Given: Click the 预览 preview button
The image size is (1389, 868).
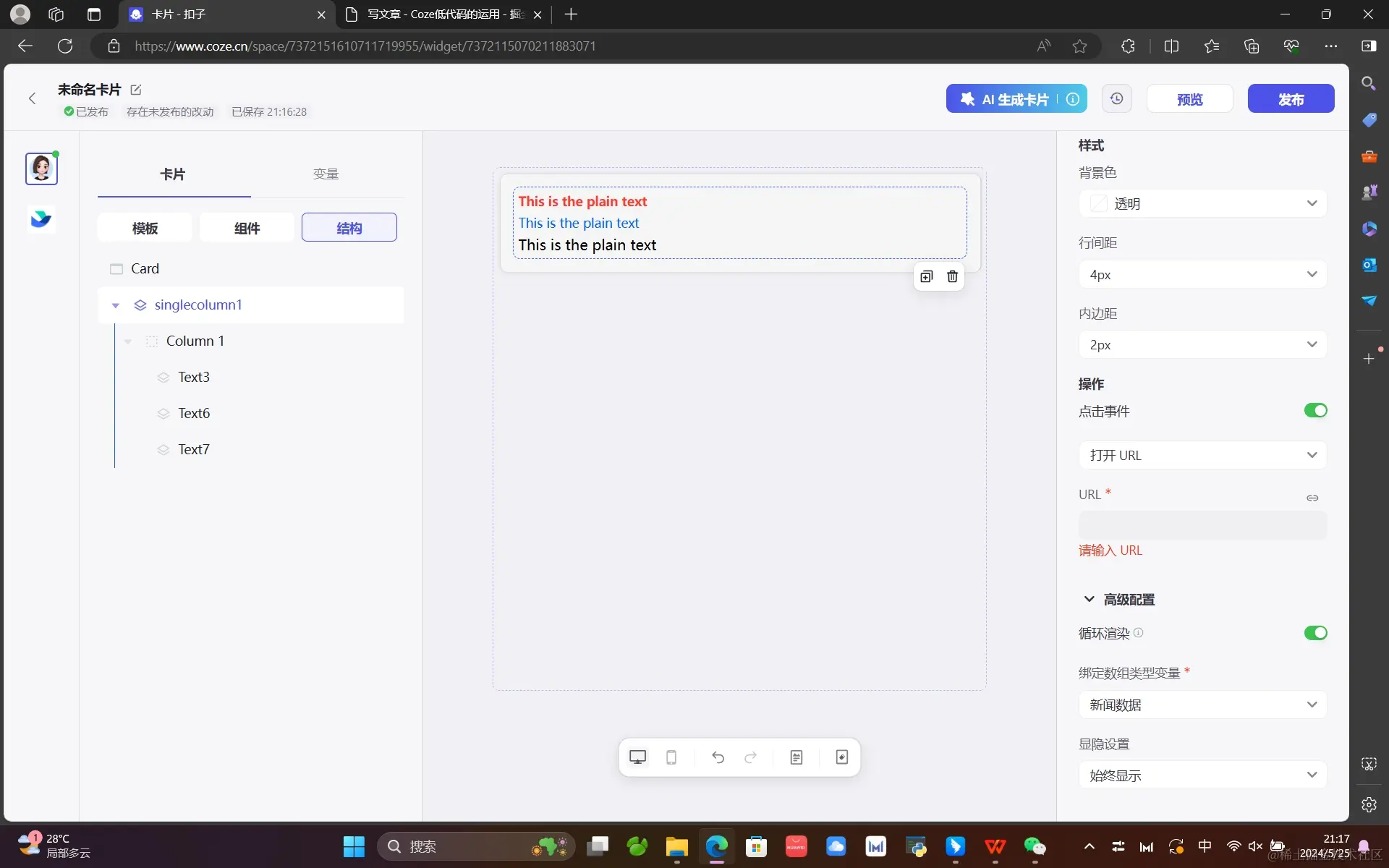Looking at the screenshot, I should click(1189, 99).
